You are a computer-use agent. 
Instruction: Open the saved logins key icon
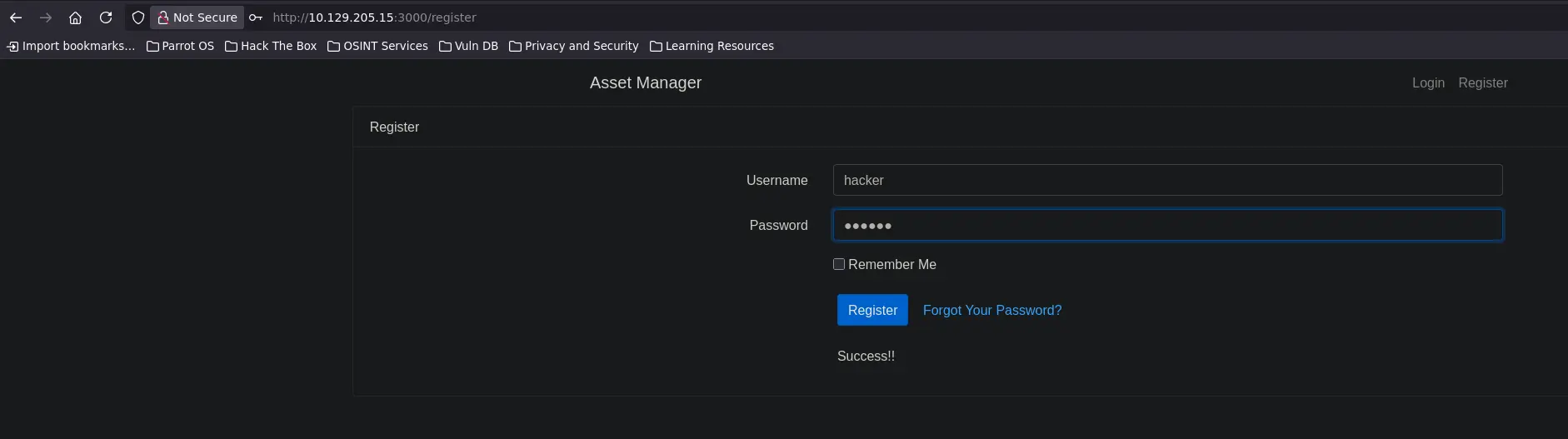click(256, 17)
